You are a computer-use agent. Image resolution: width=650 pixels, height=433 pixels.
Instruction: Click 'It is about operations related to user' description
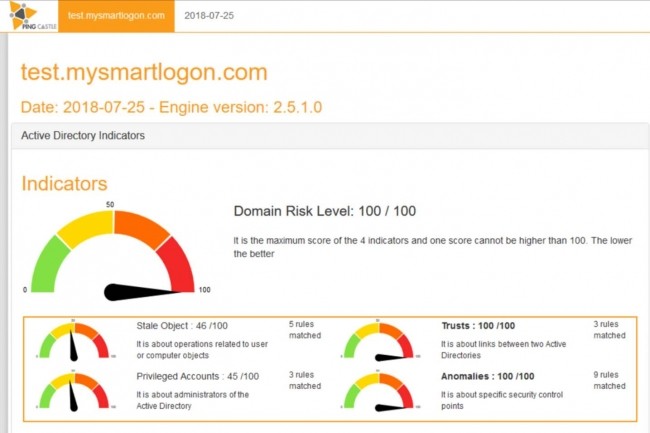tap(202, 350)
